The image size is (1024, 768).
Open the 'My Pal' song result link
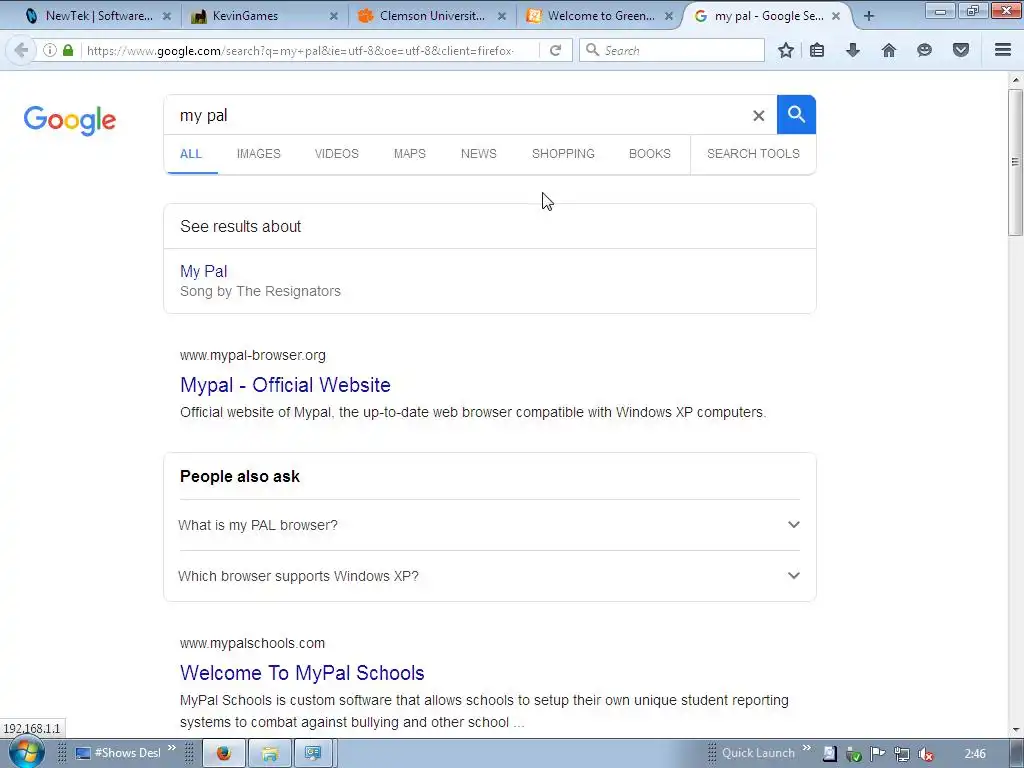pyautogui.click(x=204, y=271)
